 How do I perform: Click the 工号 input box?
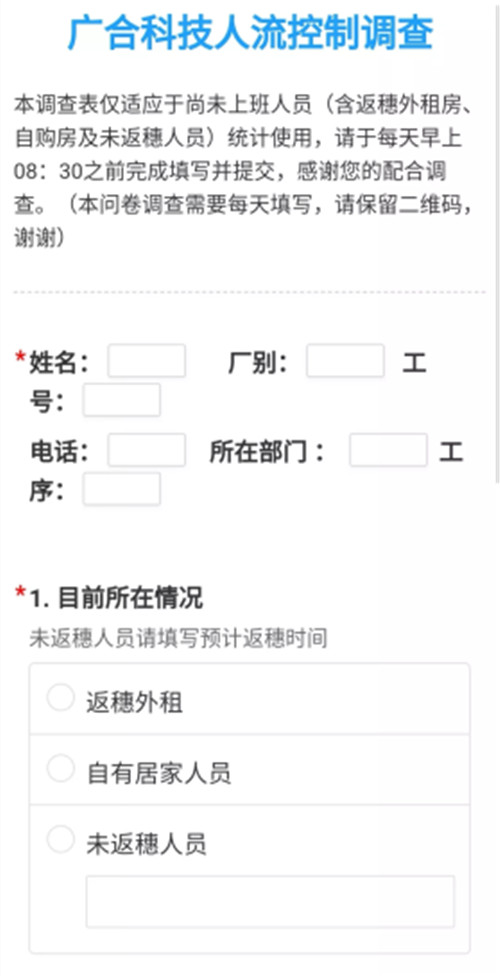tap(121, 400)
